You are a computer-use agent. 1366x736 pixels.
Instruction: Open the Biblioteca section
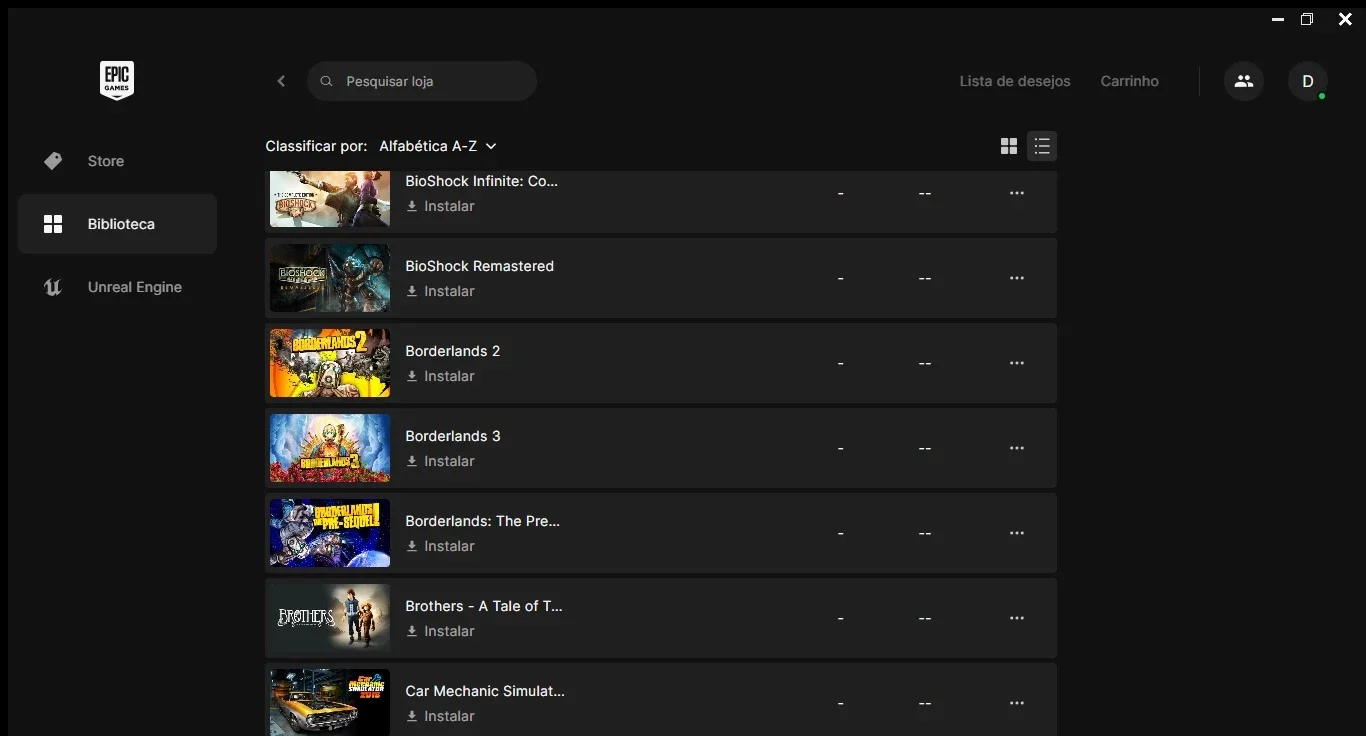(117, 224)
